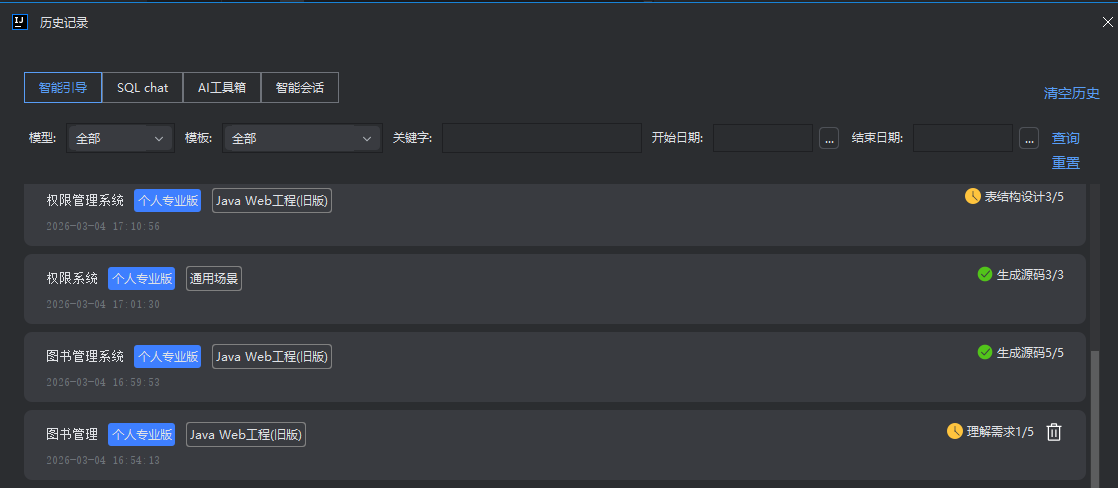The image size is (1118, 488).
Task: Delete the 图书管理 history record with trash icon
Action: coord(1053,432)
